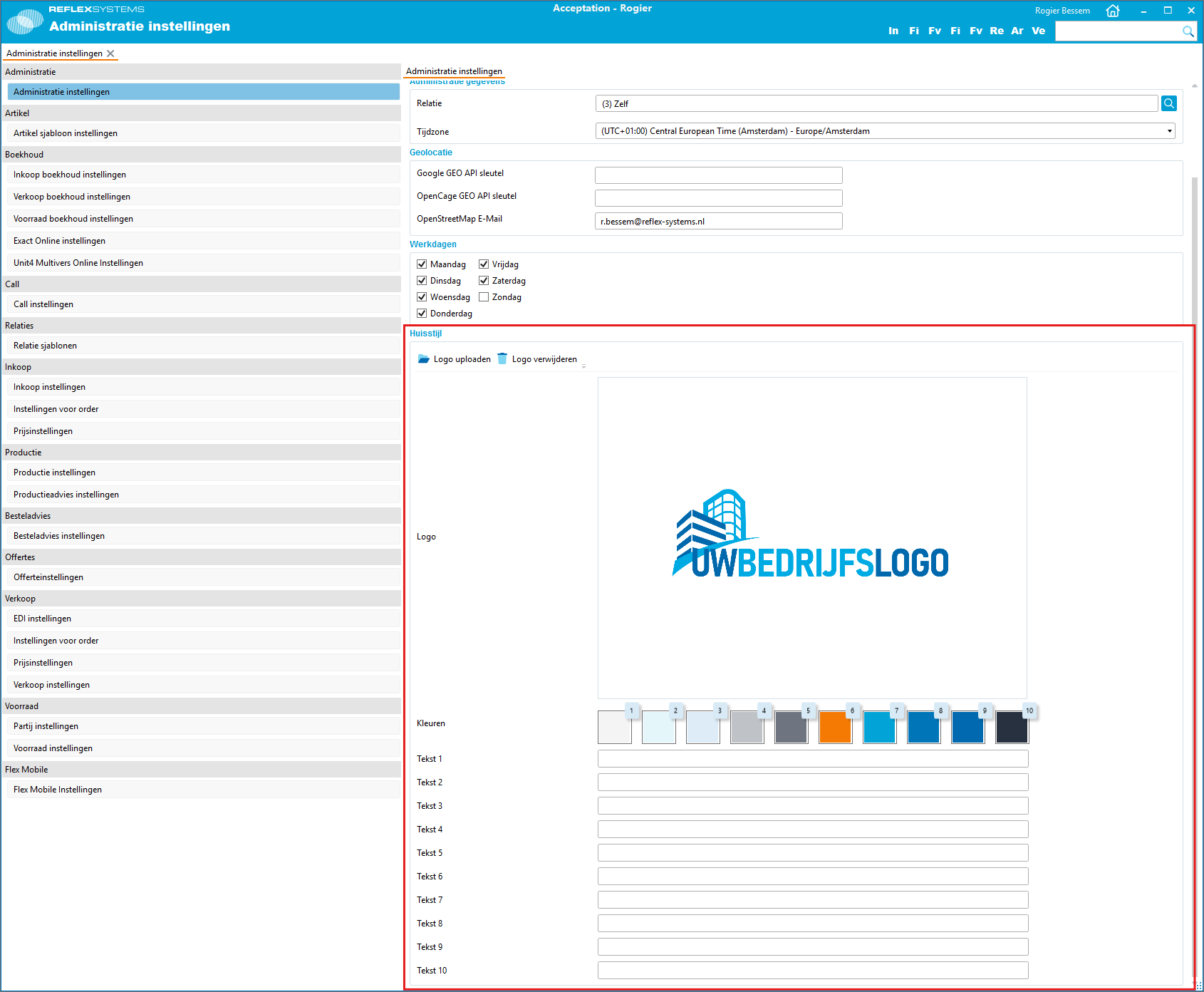
Task: Click the home icon in the header
Action: point(1112,11)
